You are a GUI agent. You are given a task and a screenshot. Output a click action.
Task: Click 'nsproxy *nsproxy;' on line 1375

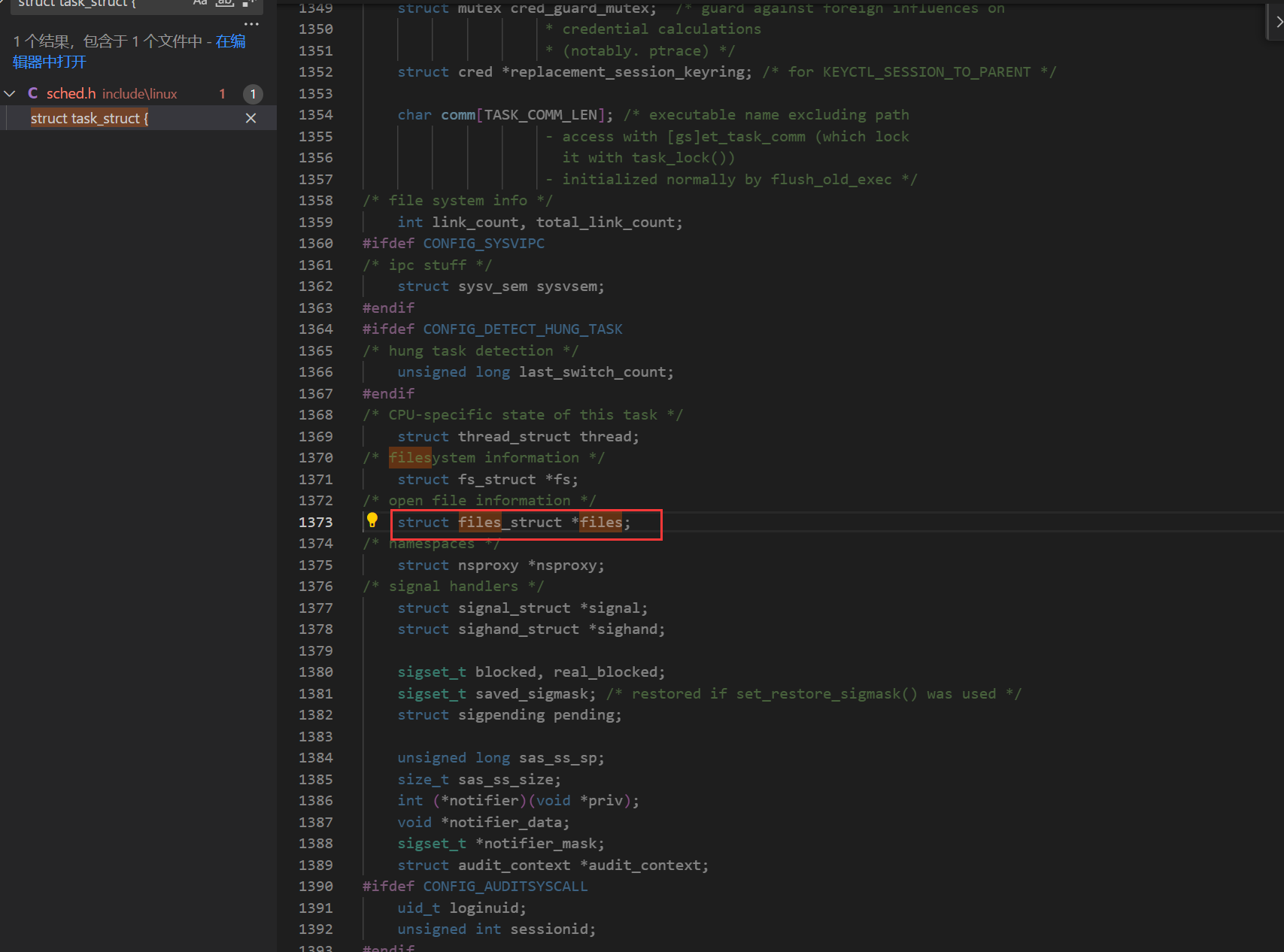[531, 565]
